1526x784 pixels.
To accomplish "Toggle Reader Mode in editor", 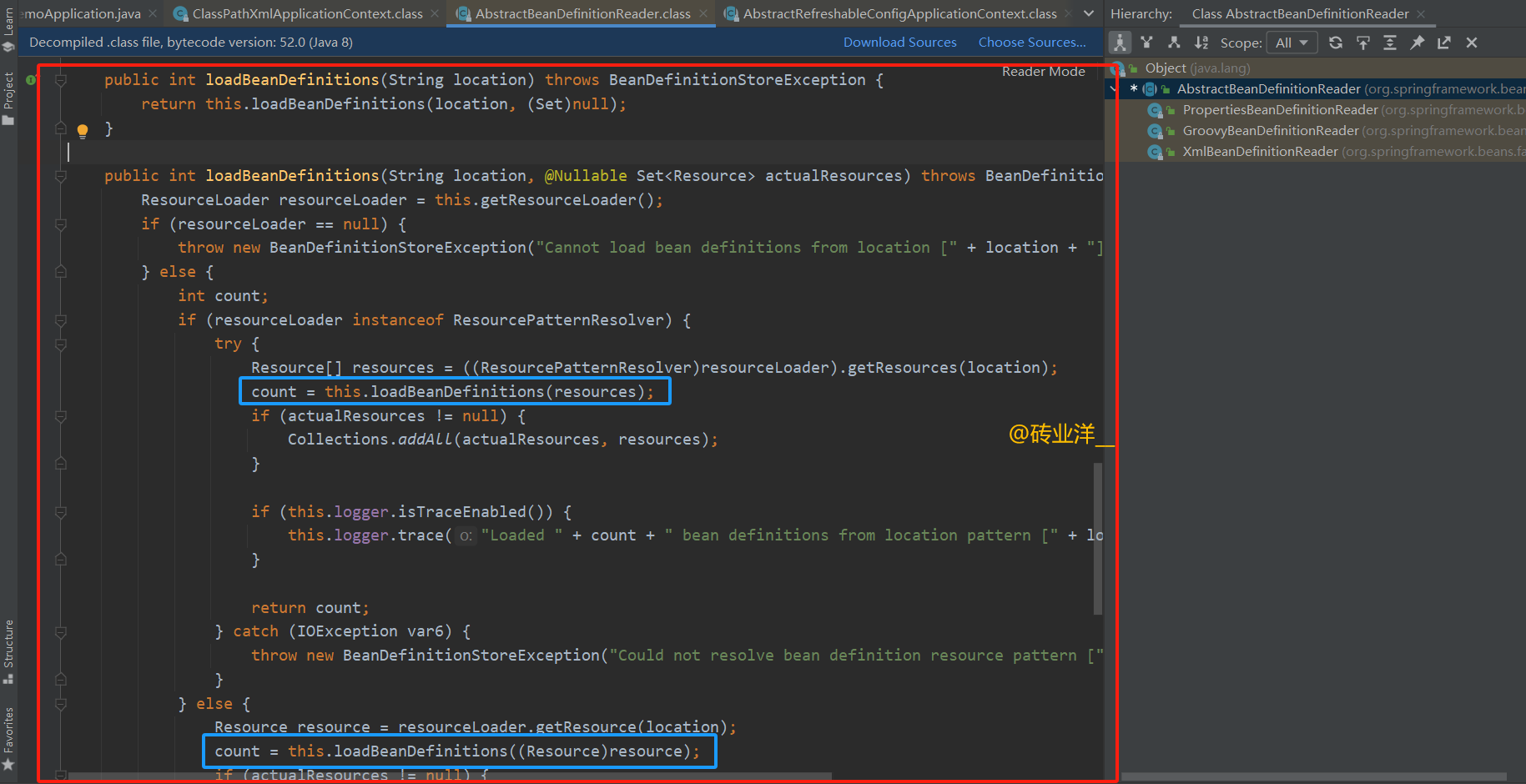I will click(1043, 72).
